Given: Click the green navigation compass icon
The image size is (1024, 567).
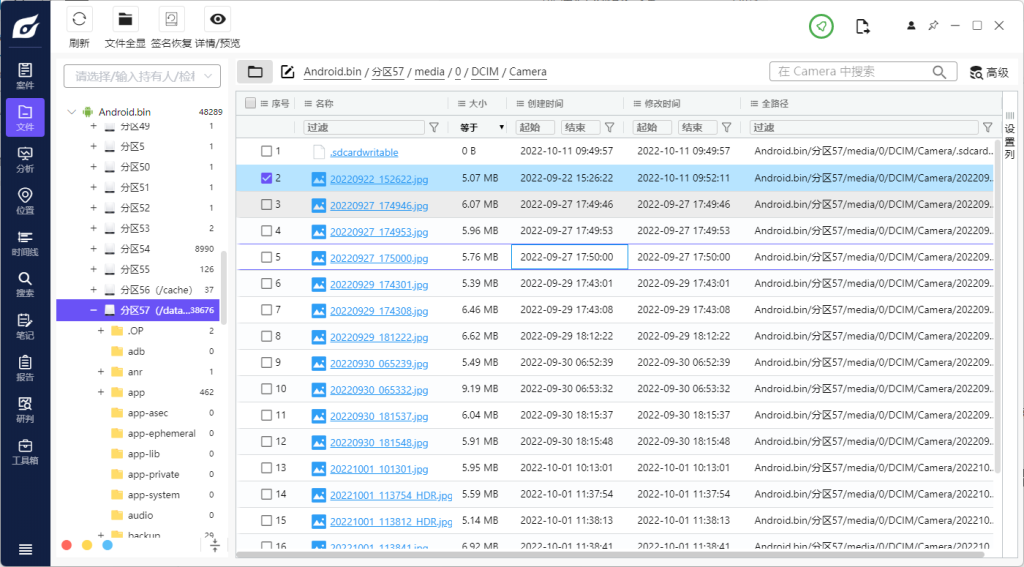Looking at the screenshot, I should 821,26.
